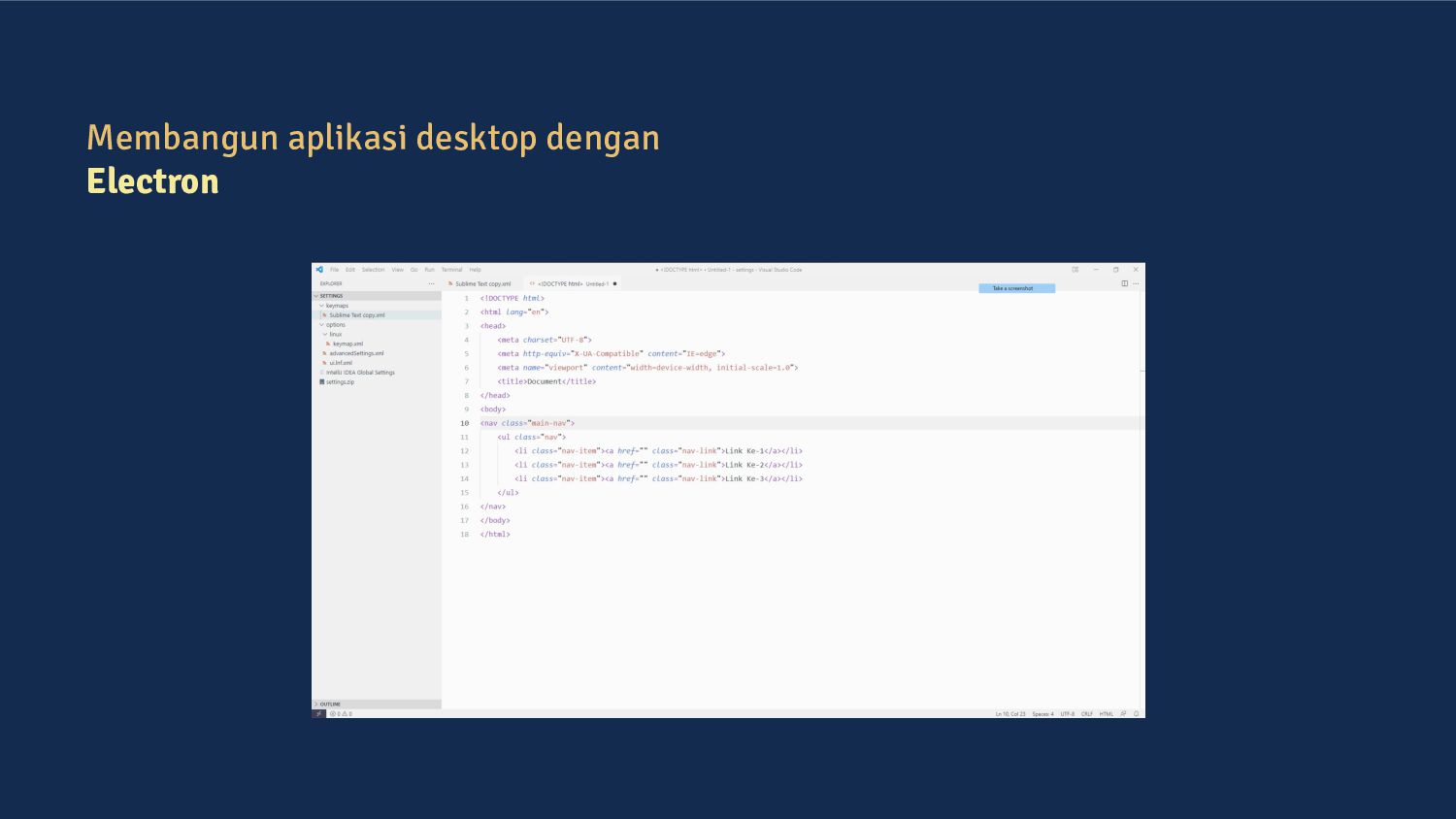Click the feedback icon in status bar

click(x=1124, y=714)
